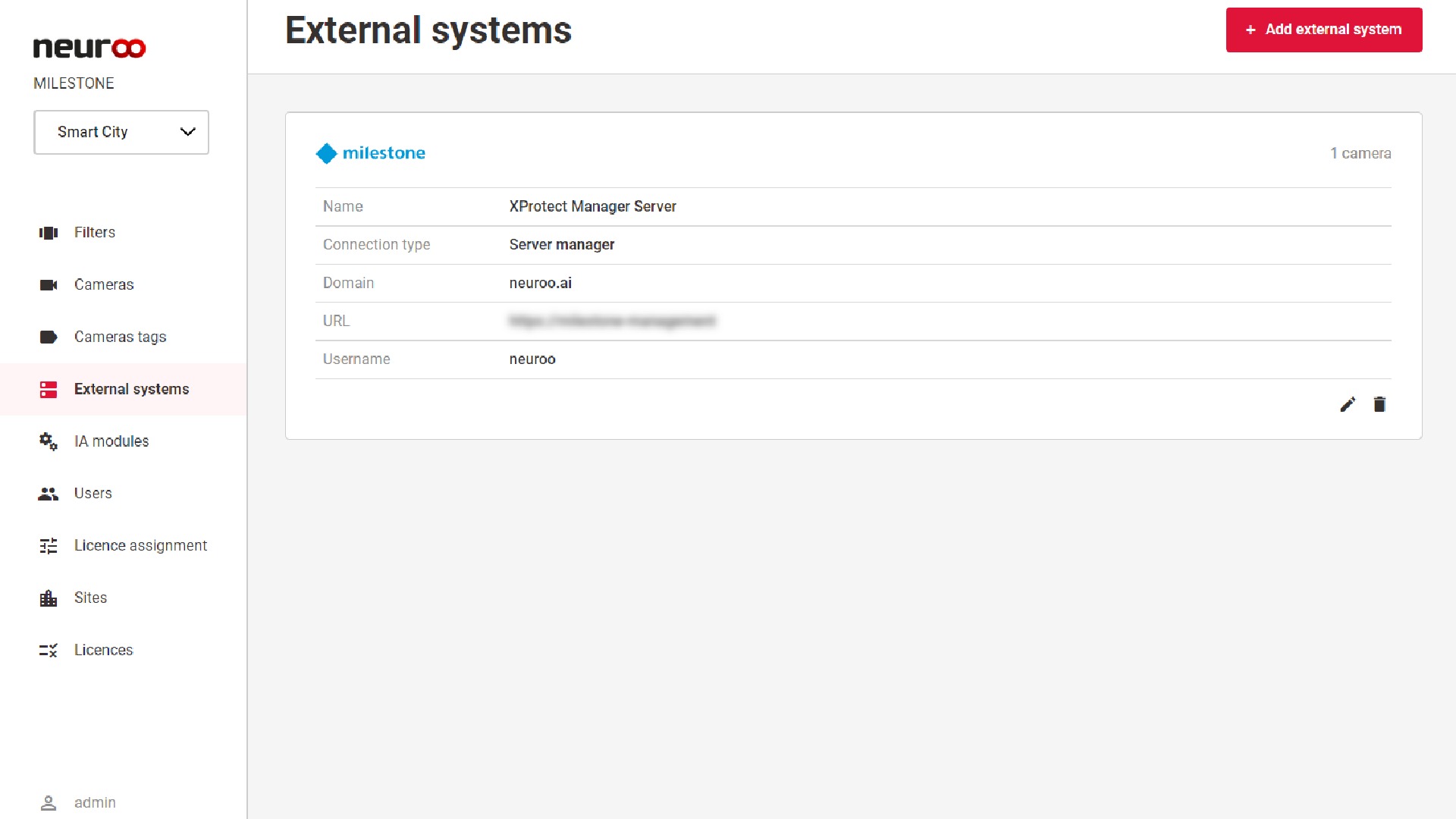Open IA modules page
Viewport: 1456px width, 819px height.
pyautogui.click(x=111, y=441)
